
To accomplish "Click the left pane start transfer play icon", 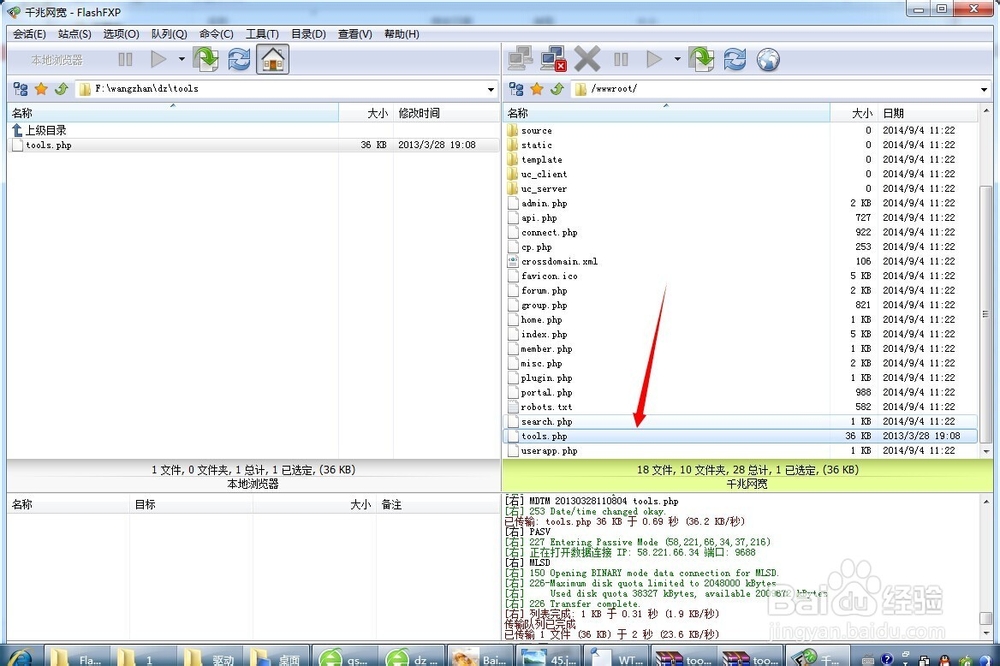I will tap(158, 59).
